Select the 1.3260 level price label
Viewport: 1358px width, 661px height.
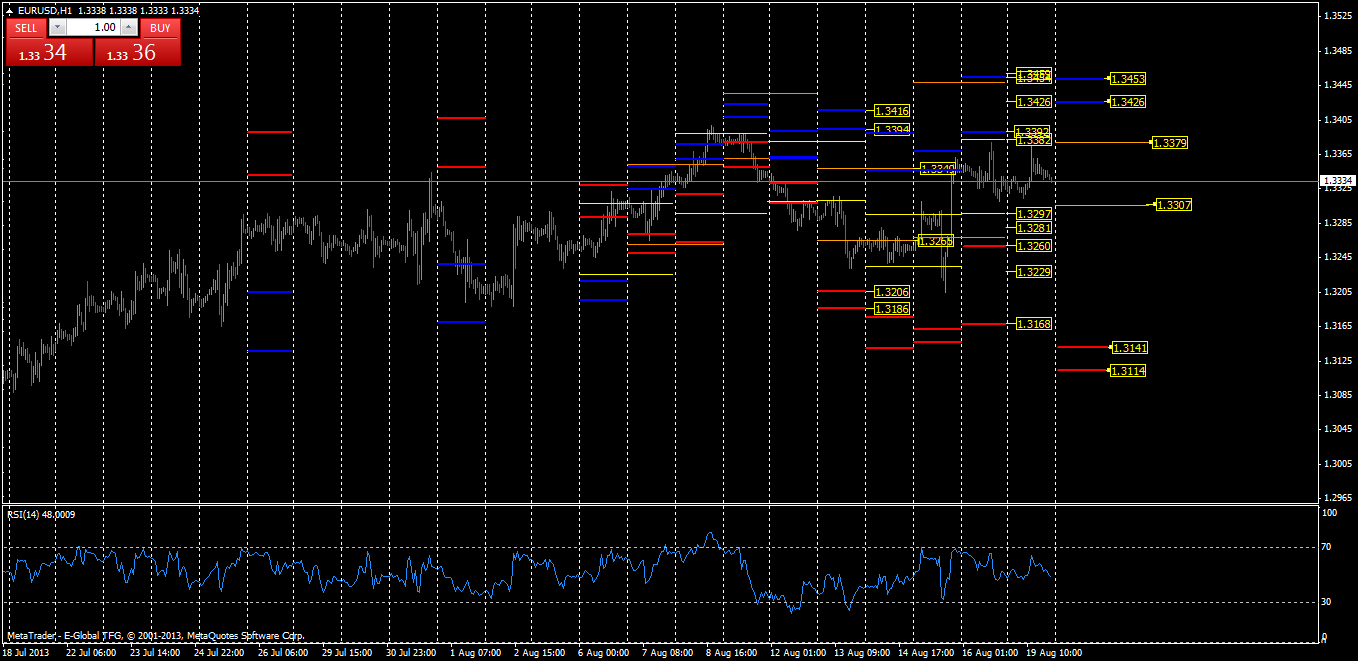[x=1033, y=246]
